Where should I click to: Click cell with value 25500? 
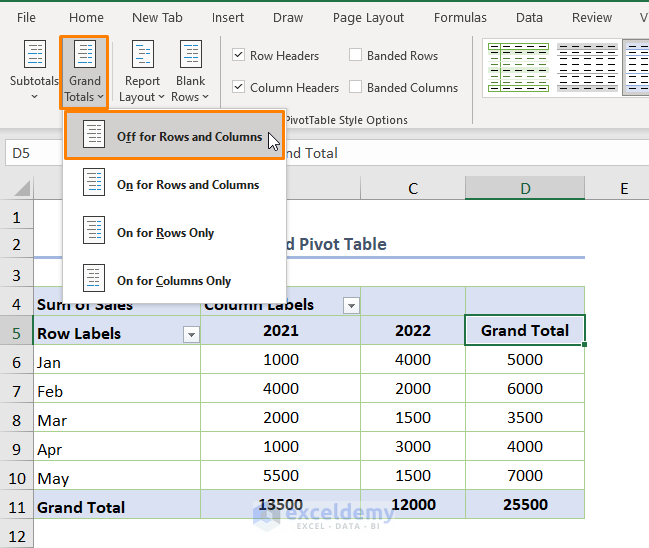point(525,504)
